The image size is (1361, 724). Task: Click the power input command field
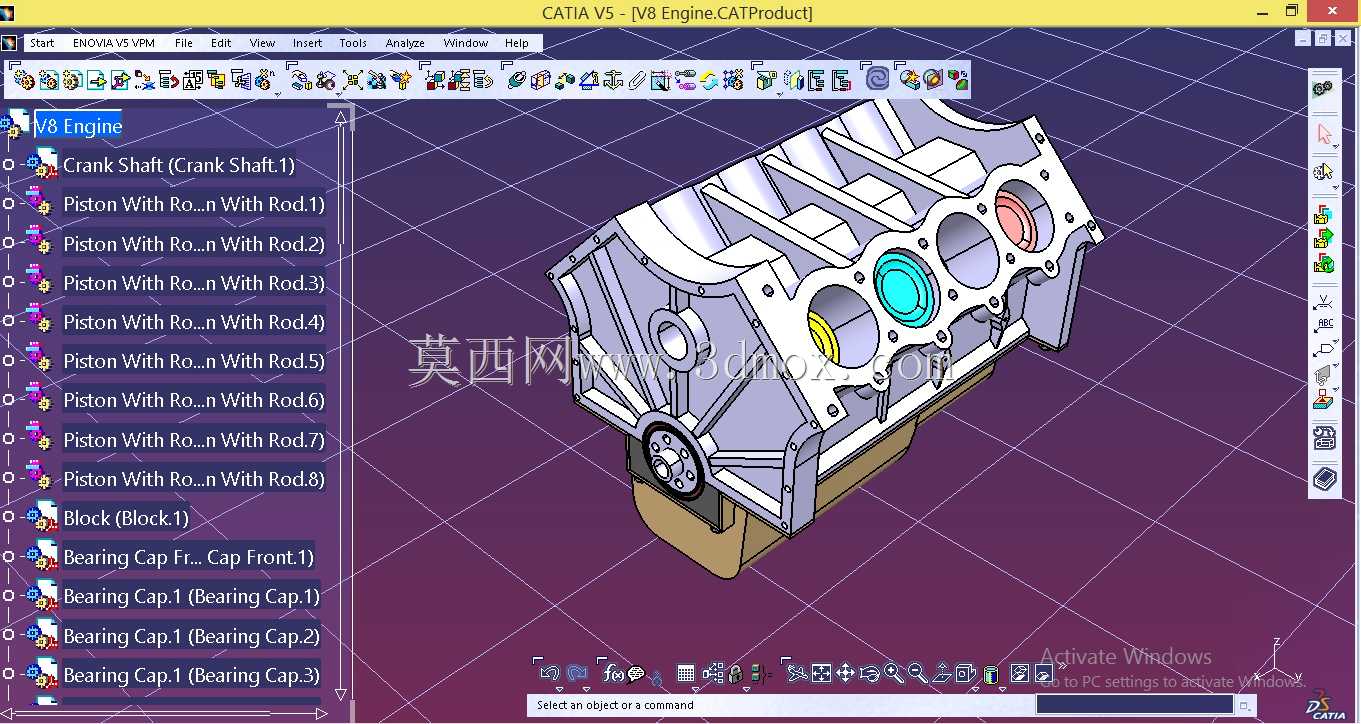tap(1134, 704)
